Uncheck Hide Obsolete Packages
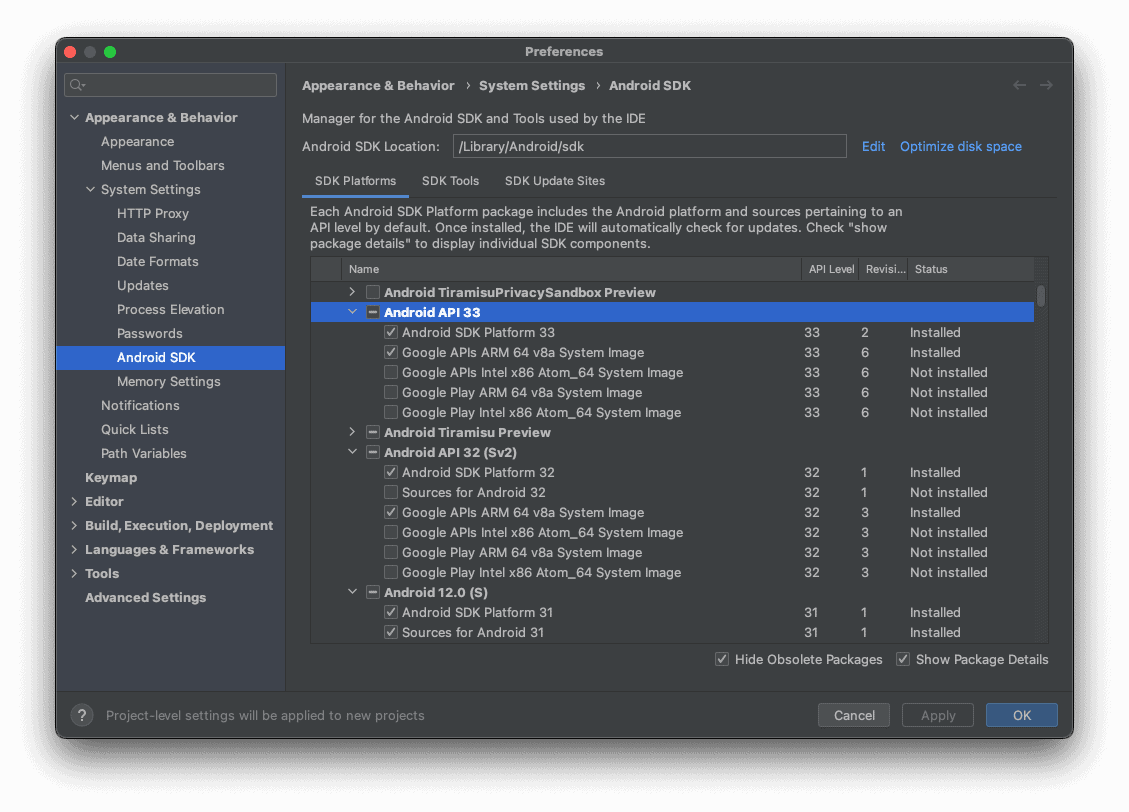The image size is (1129, 812). (x=722, y=659)
